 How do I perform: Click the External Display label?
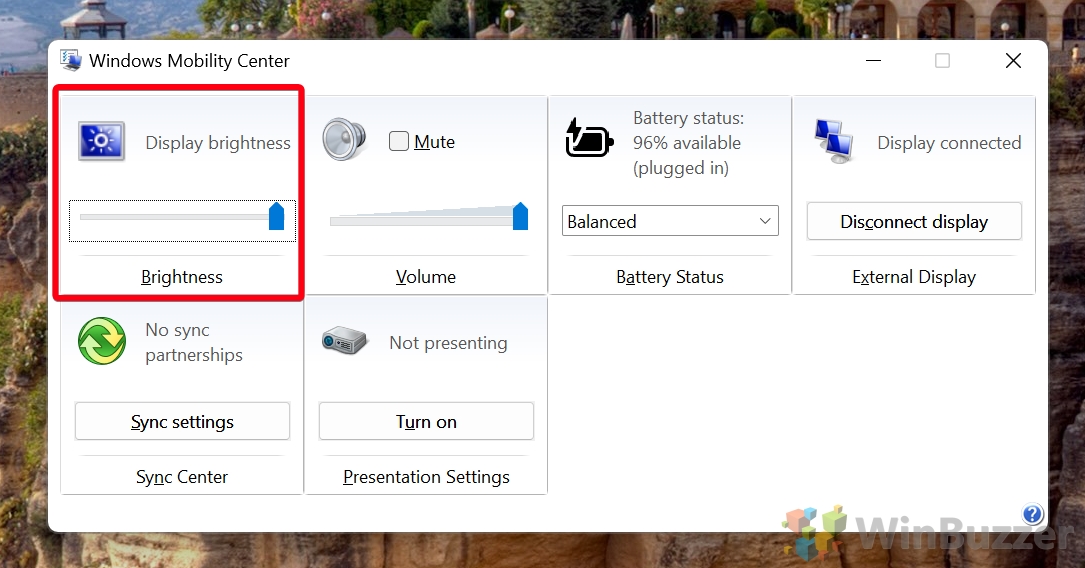pos(914,277)
